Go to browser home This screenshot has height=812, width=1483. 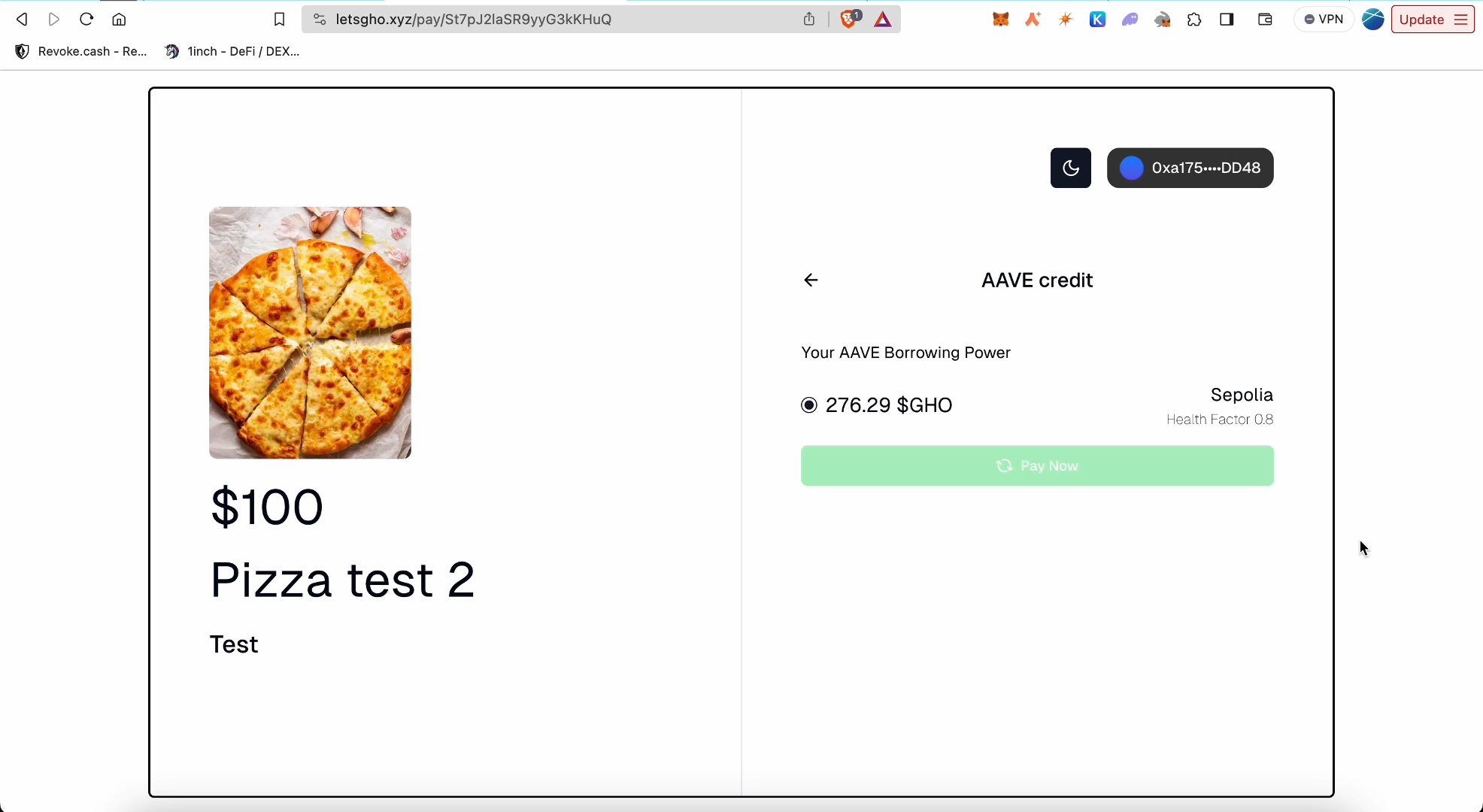(x=119, y=20)
